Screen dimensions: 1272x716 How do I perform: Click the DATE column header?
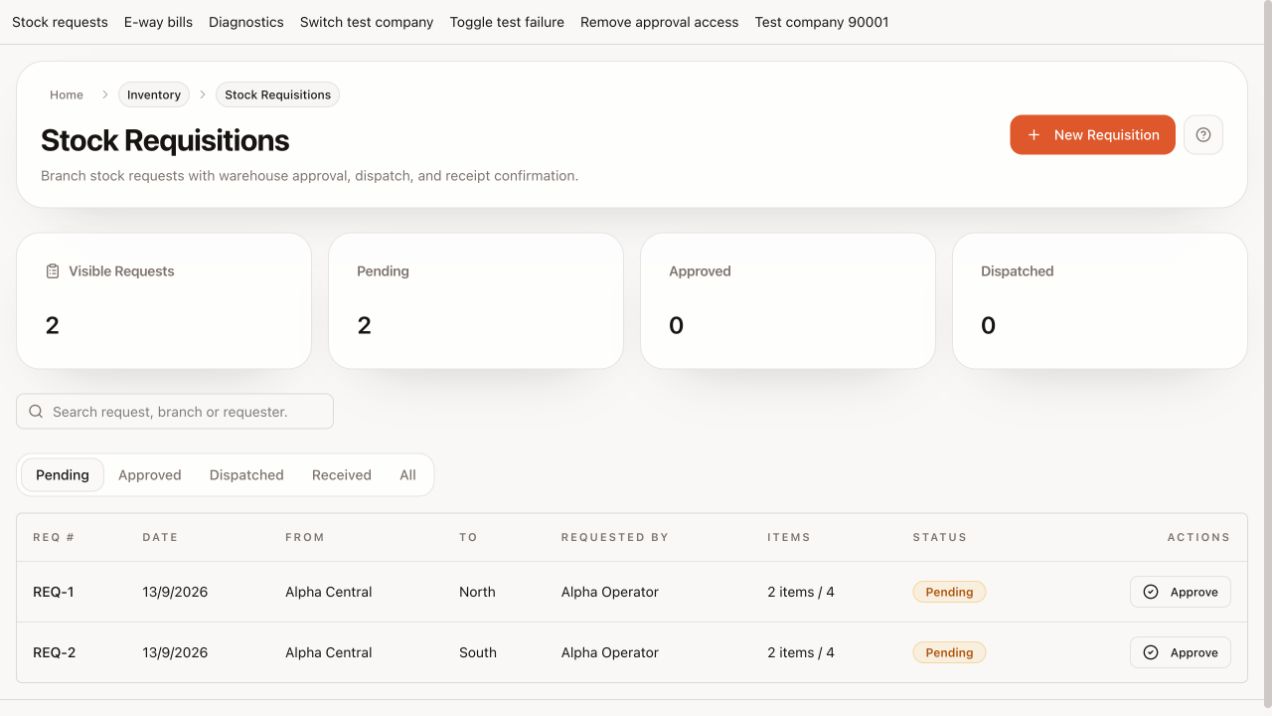point(161,537)
